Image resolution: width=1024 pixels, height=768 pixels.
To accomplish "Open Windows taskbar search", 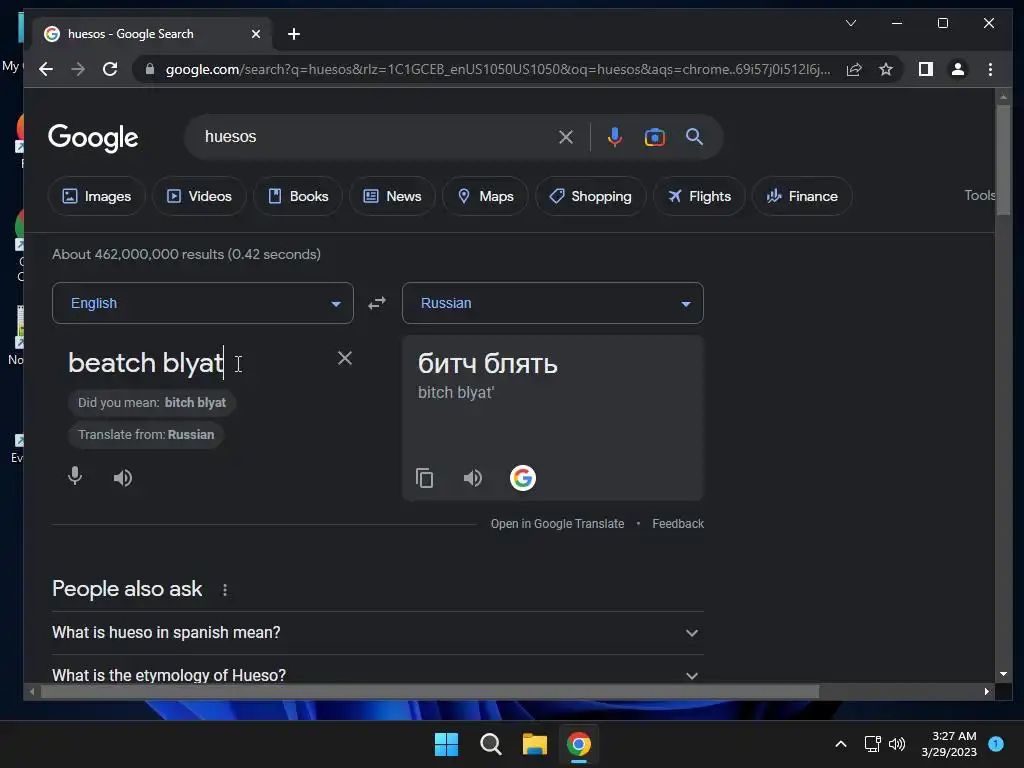I will click(x=490, y=744).
